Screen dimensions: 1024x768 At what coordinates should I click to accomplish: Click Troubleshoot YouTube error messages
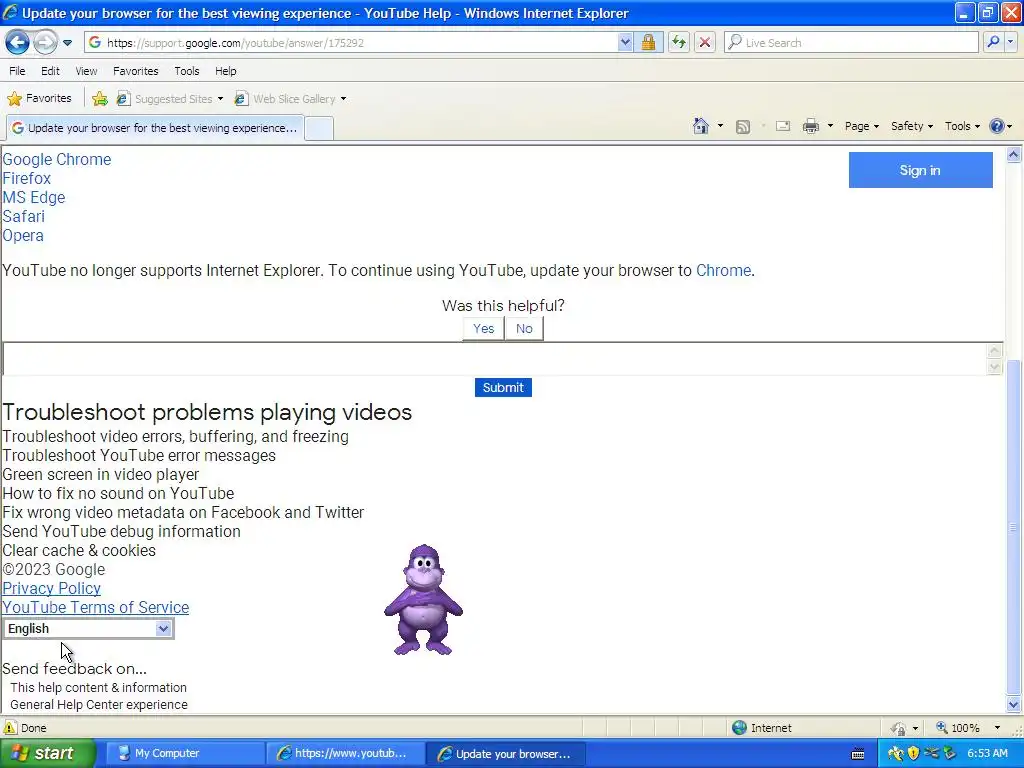coord(139,455)
